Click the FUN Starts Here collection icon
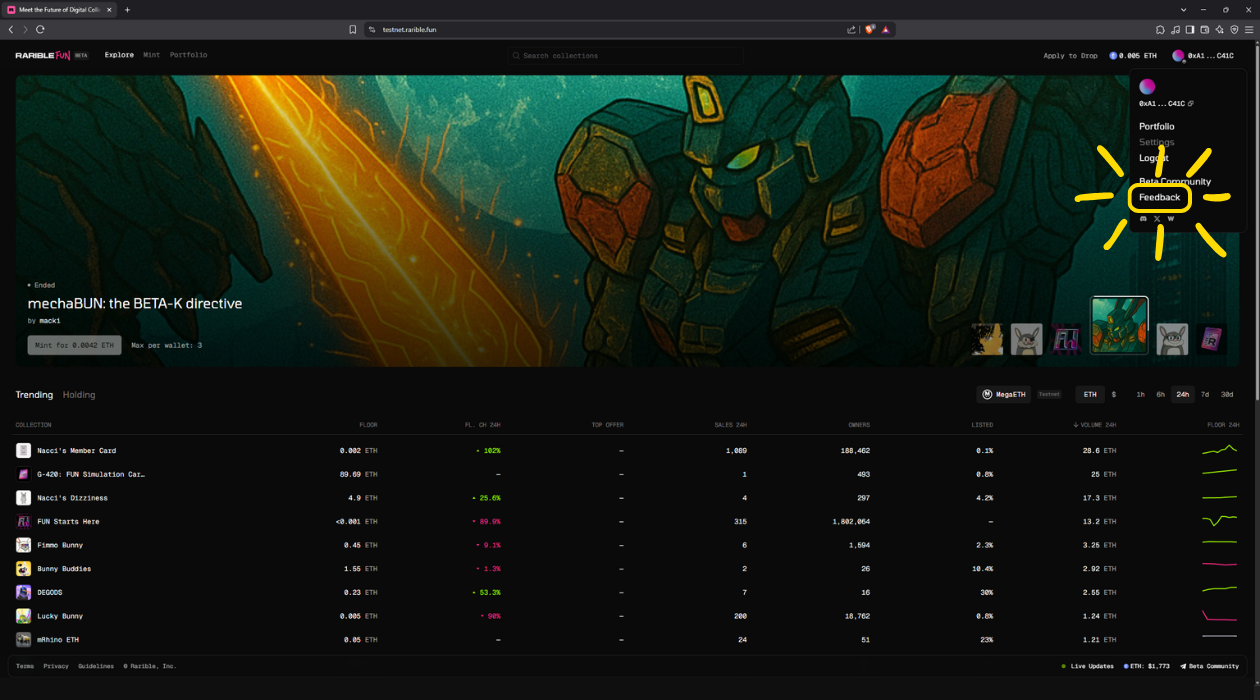This screenshot has height=700, width=1260. [23, 522]
